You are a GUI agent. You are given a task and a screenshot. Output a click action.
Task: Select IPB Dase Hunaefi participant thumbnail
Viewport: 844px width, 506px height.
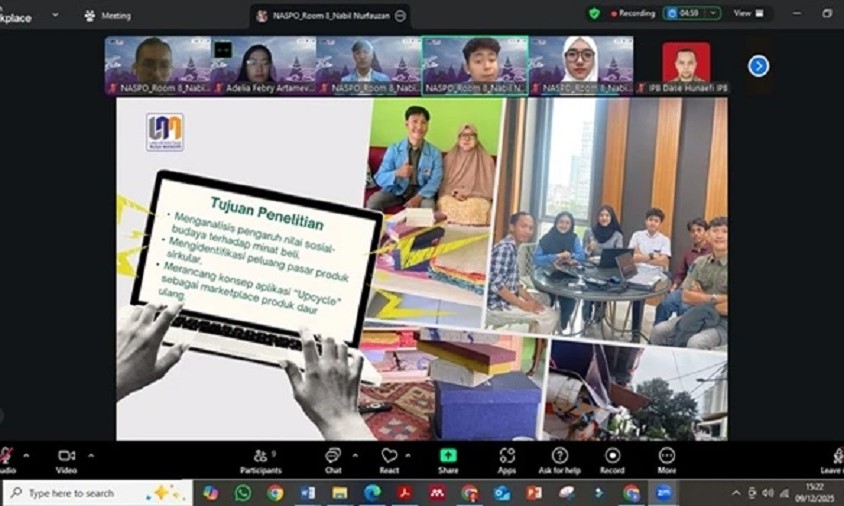click(685, 66)
